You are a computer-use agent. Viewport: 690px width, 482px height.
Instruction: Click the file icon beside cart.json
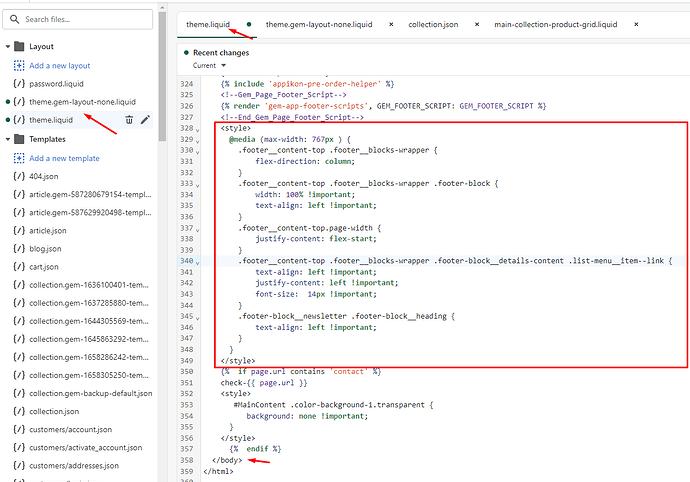point(19,266)
